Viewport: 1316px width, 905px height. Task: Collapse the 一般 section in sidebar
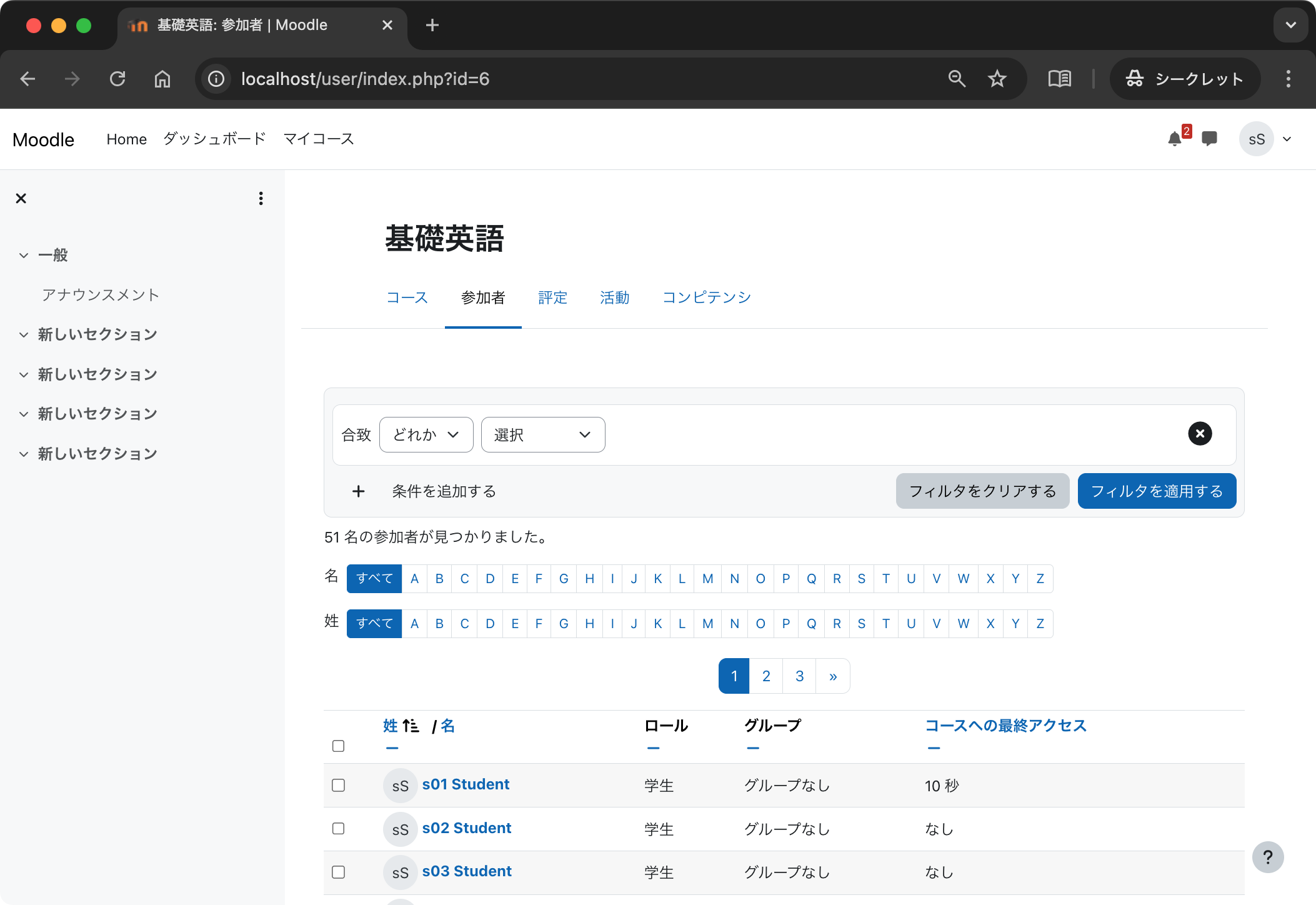click(24, 255)
